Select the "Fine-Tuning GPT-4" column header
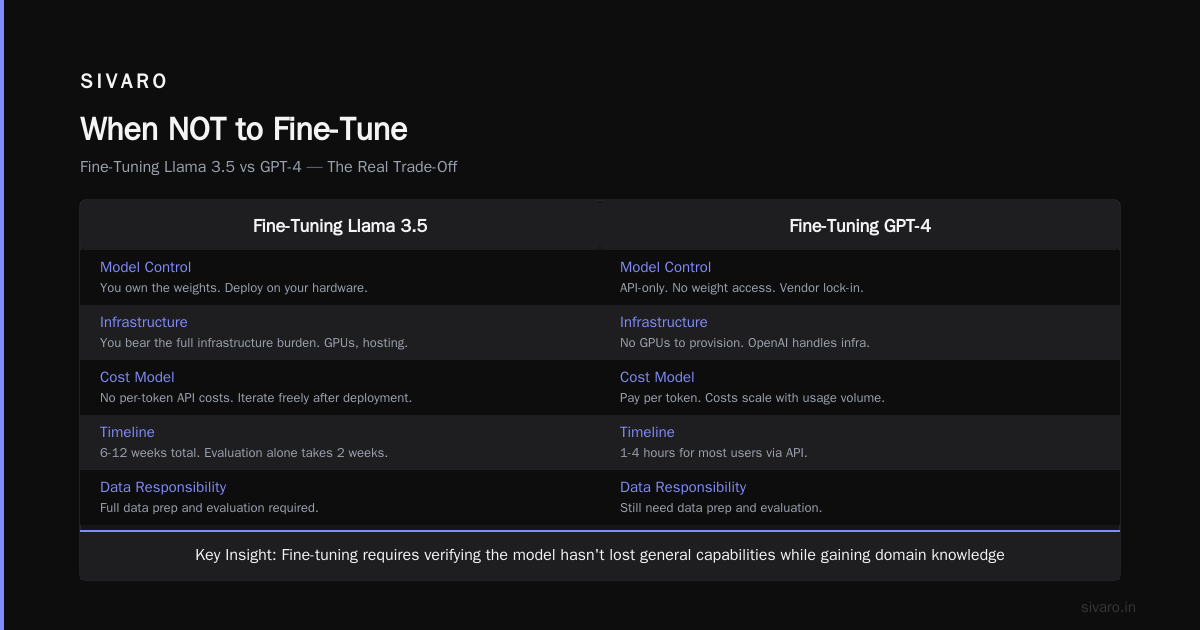The image size is (1200, 630). click(860, 226)
